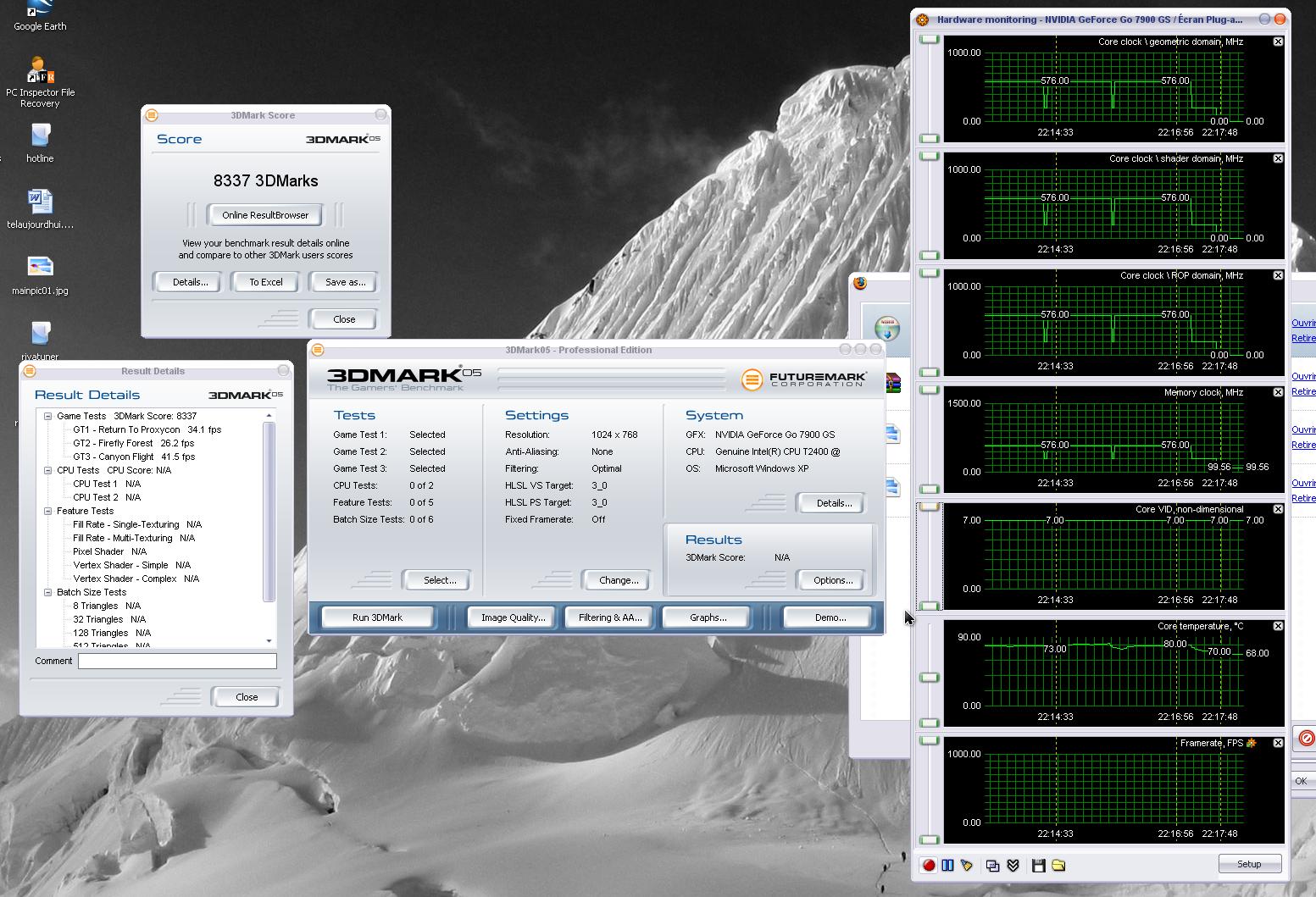Screen dimensions: 1316x897
Task: Click Change... under Settings
Action: (x=619, y=580)
